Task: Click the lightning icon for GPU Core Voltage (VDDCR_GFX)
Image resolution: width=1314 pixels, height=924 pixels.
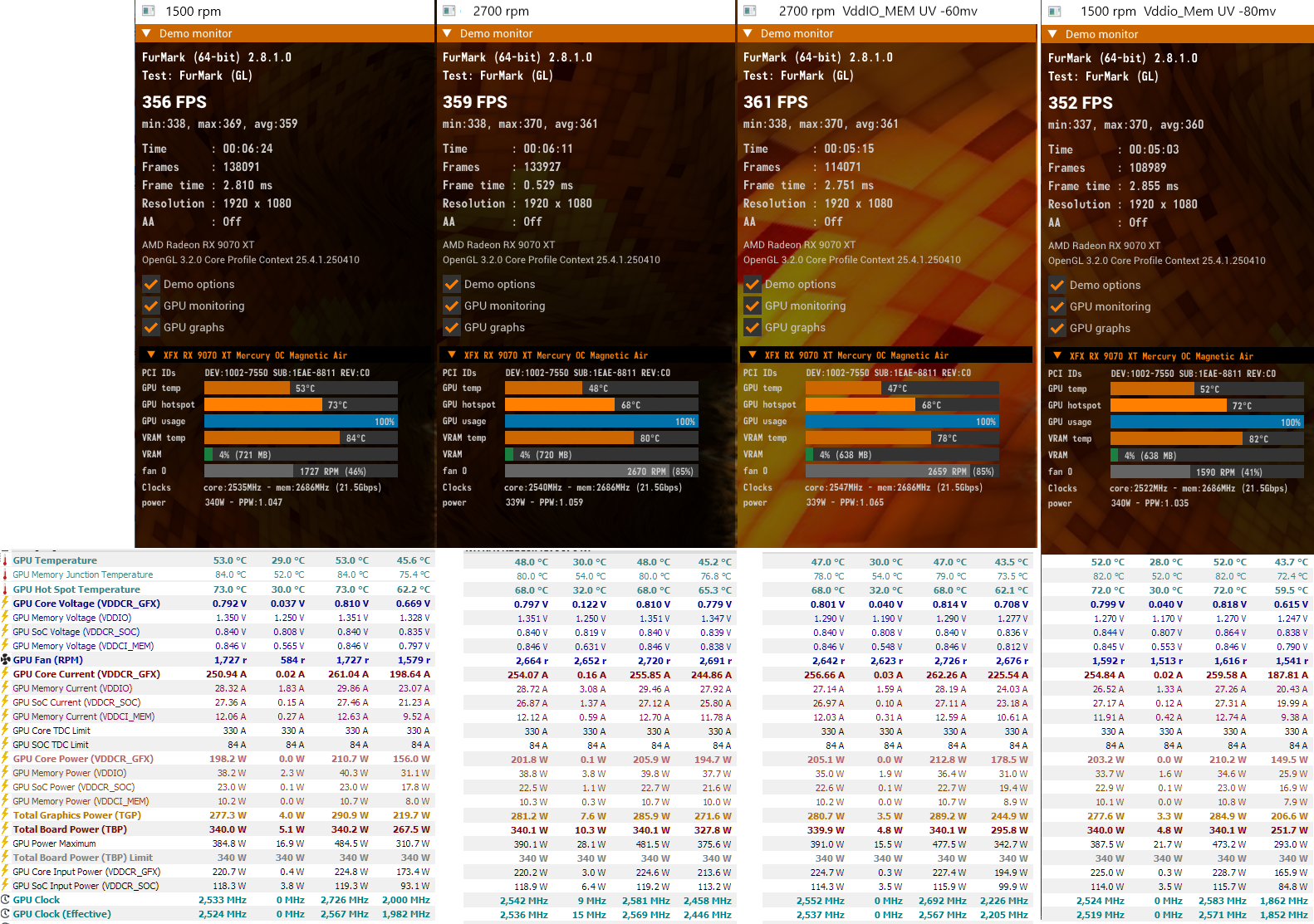Action: [5, 604]
